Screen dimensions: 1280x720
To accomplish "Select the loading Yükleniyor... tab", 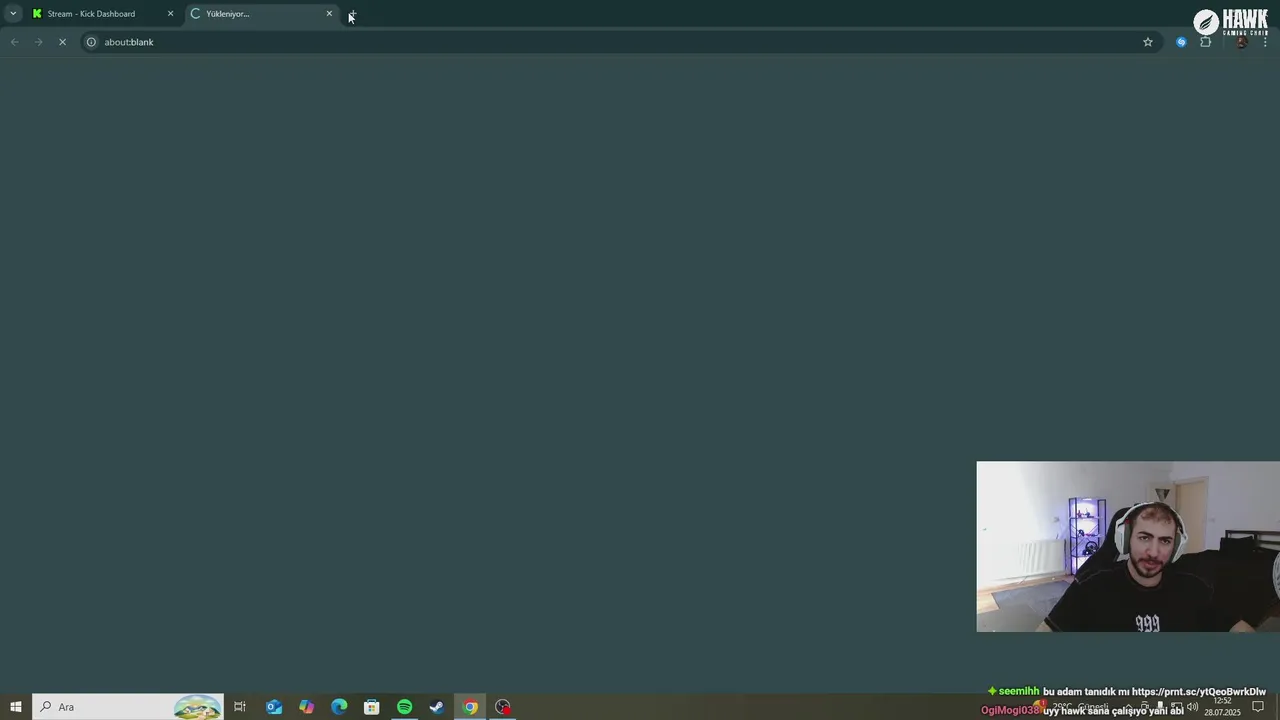I will point(260,14).
